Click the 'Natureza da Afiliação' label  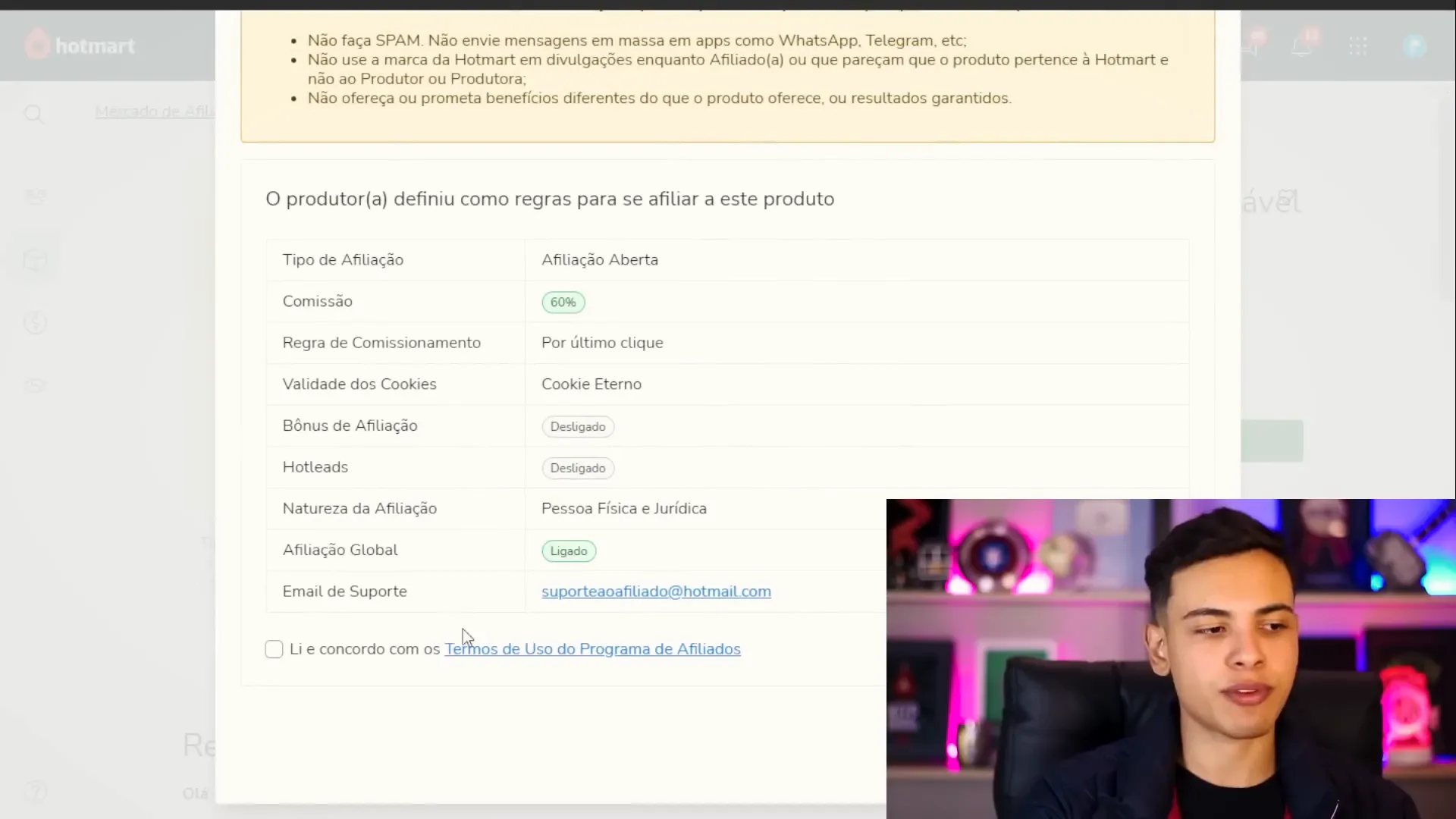pyautogui.click(x=359, y=509)
